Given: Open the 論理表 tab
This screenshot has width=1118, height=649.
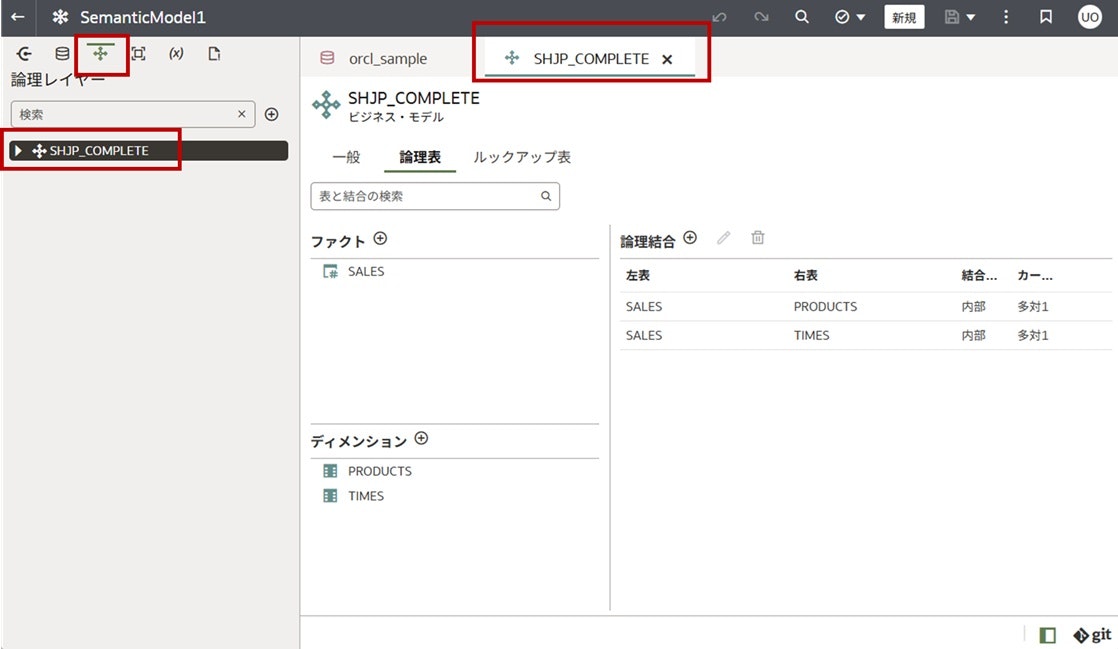Looking at the screenshot, I should [x=420, y=157].
